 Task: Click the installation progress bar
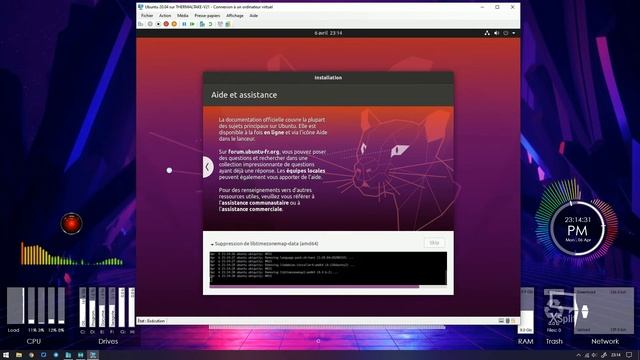tap(328, 287)
